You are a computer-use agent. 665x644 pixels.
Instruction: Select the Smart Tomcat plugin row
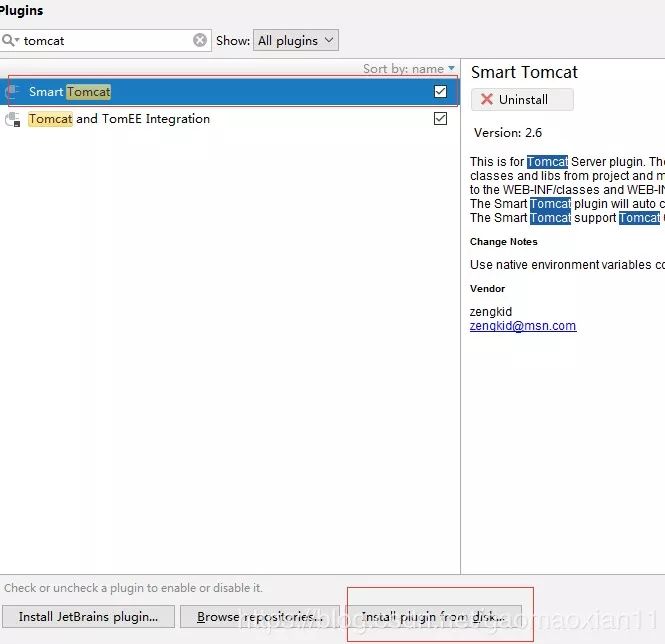tap(229, 92)
